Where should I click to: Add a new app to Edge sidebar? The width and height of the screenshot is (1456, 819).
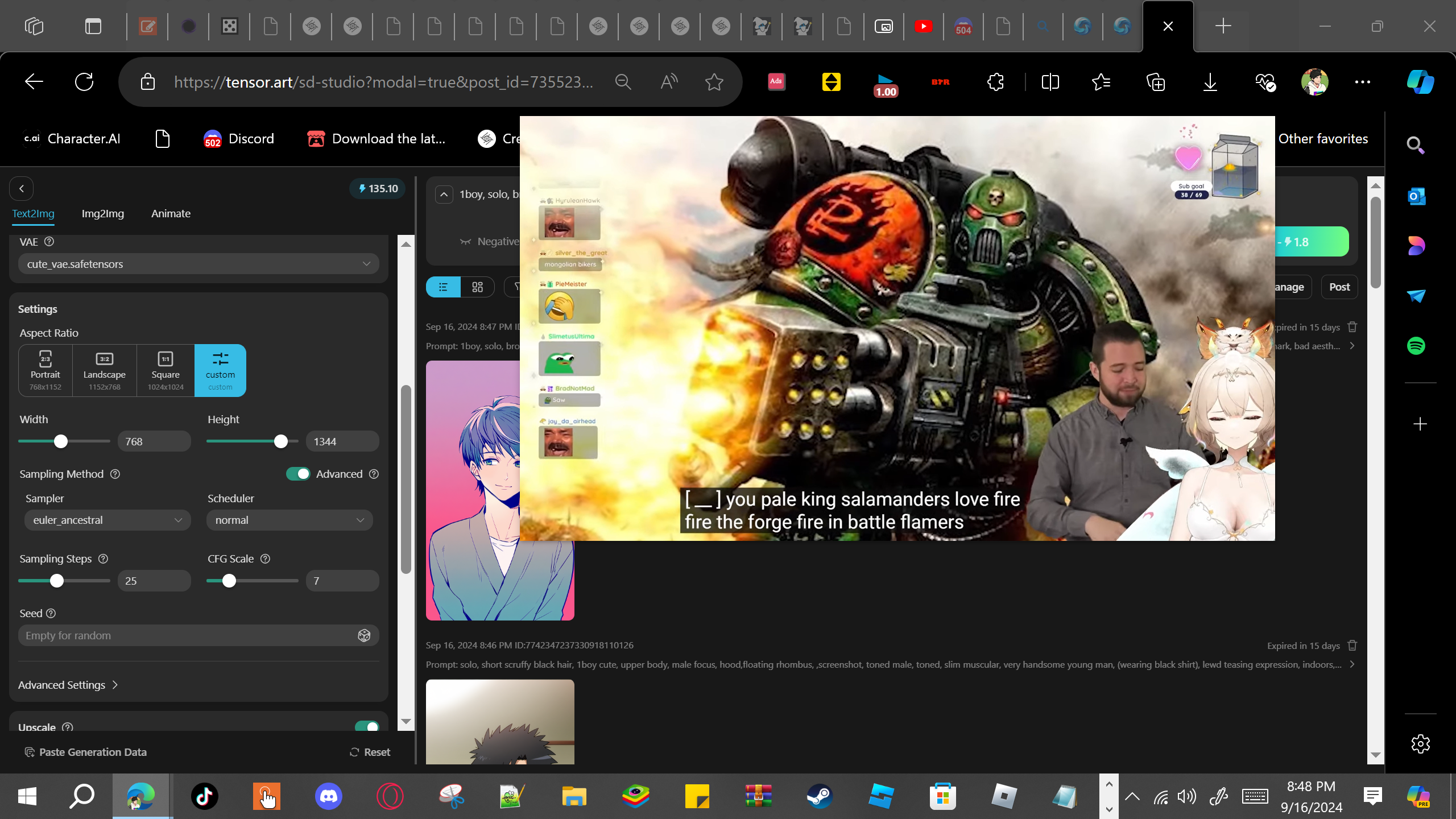1420,424
